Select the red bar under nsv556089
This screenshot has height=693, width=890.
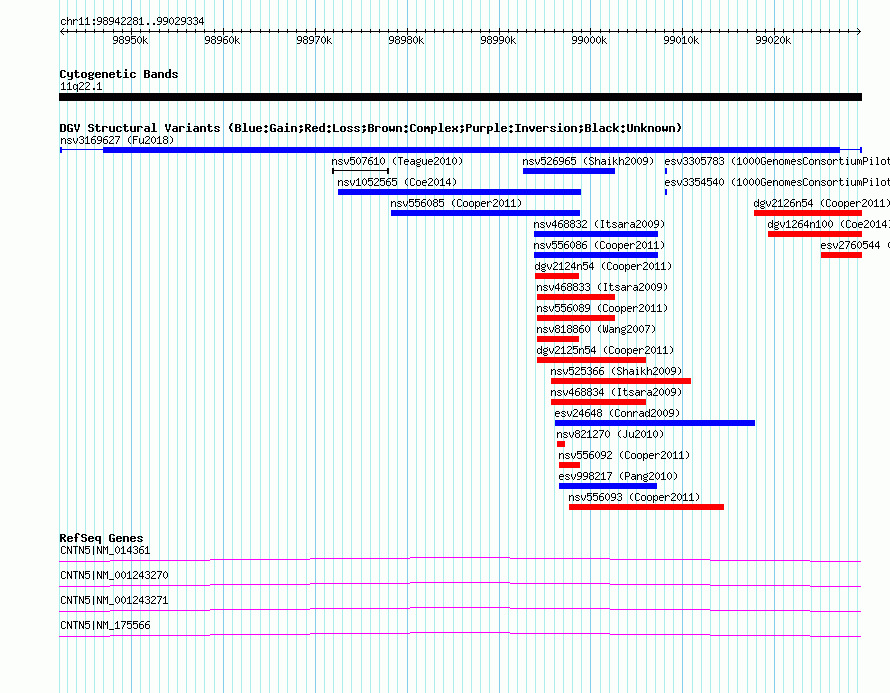click(576, 318)
